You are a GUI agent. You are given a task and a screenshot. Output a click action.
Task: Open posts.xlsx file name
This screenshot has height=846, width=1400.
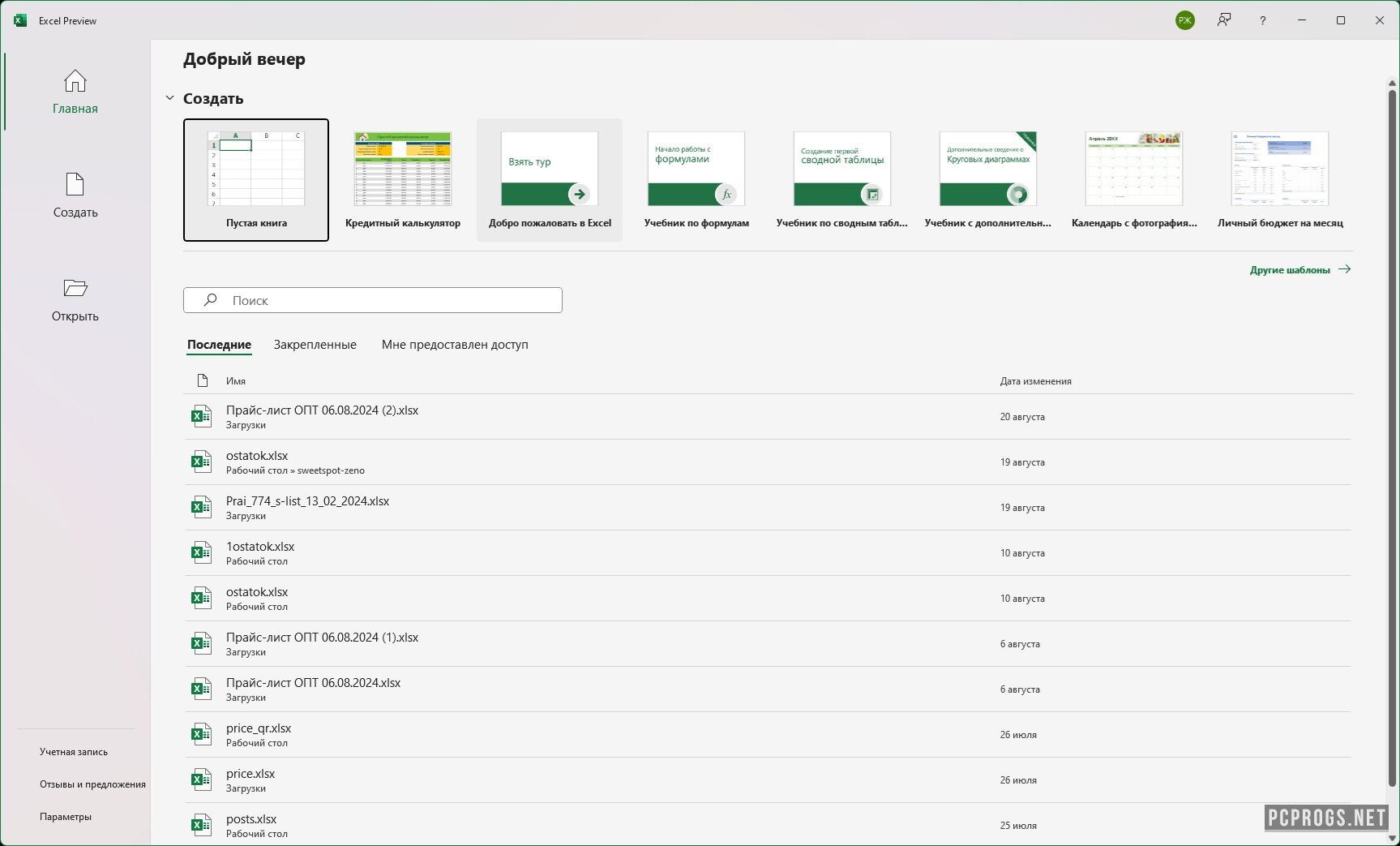(x=251, y=819)
